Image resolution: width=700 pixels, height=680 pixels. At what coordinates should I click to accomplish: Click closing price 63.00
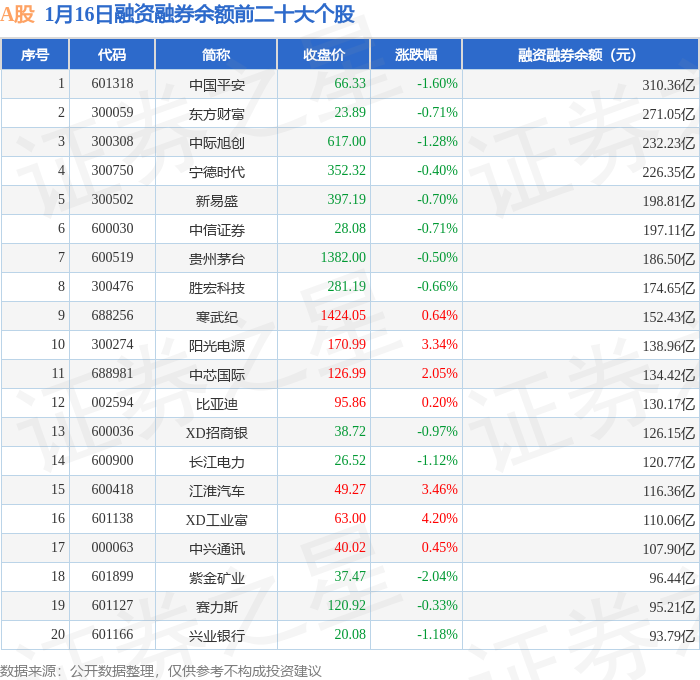pyautogui.click(x=350, y=519)
